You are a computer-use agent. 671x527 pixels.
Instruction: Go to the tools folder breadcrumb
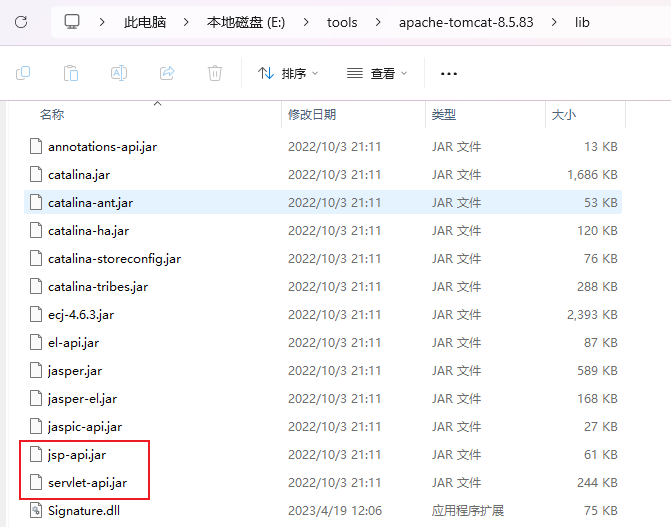pos(342,22)
